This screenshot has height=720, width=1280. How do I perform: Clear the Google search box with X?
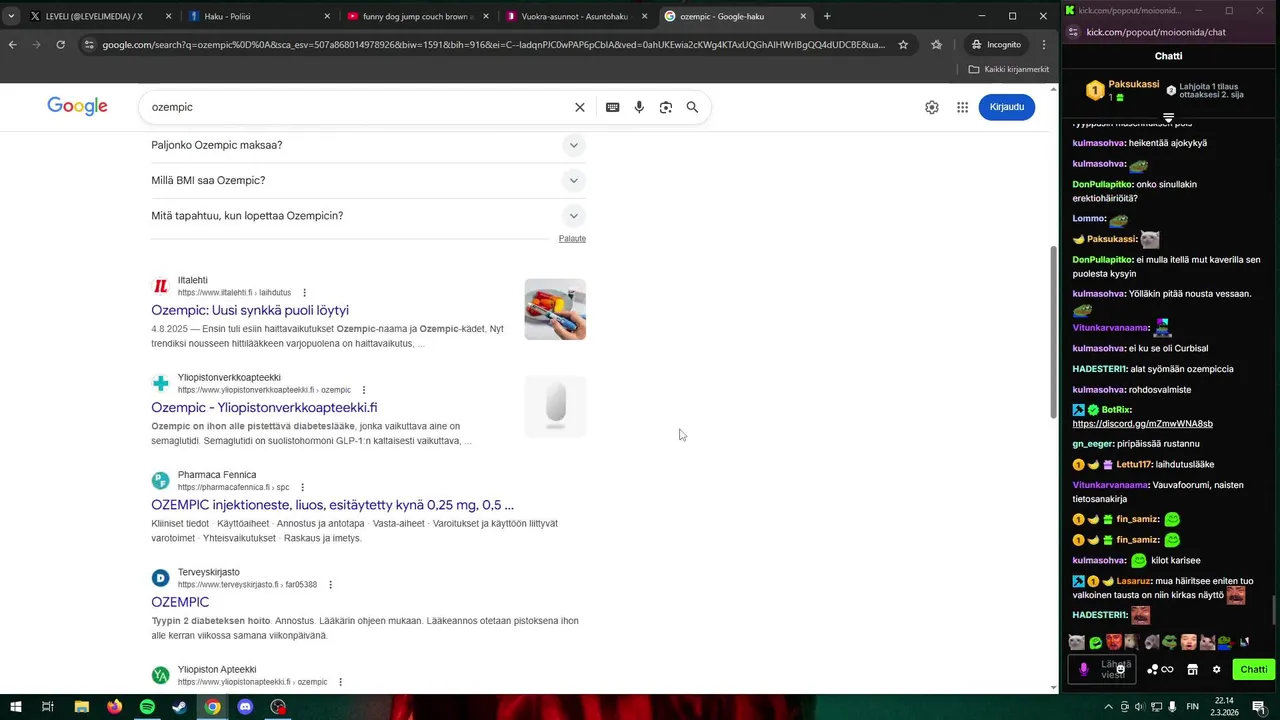click(x=579, y=107)
